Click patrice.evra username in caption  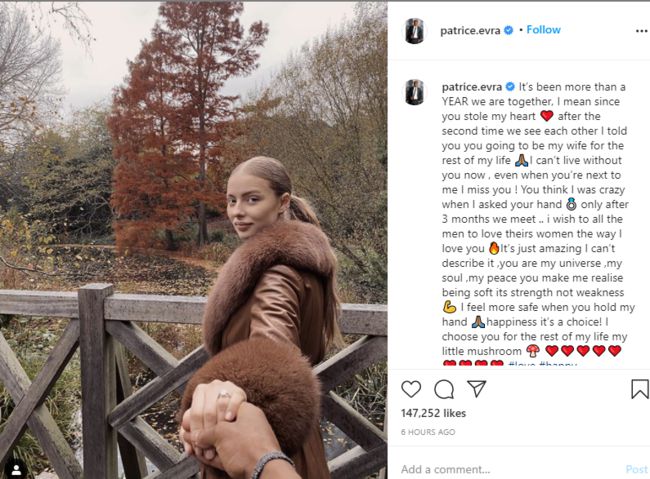(x=470, y=87)
